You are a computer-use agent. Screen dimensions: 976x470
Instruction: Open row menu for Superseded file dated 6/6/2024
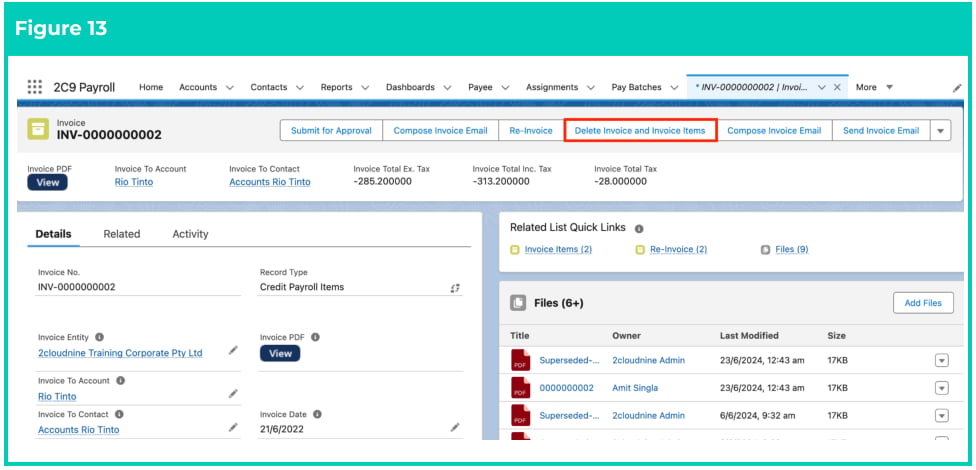coord(942,416)
